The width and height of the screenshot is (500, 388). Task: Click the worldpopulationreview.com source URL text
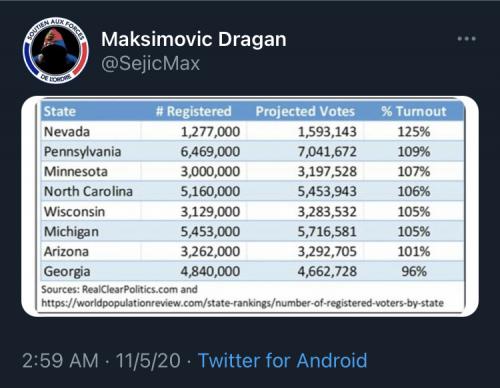[242, 303]
